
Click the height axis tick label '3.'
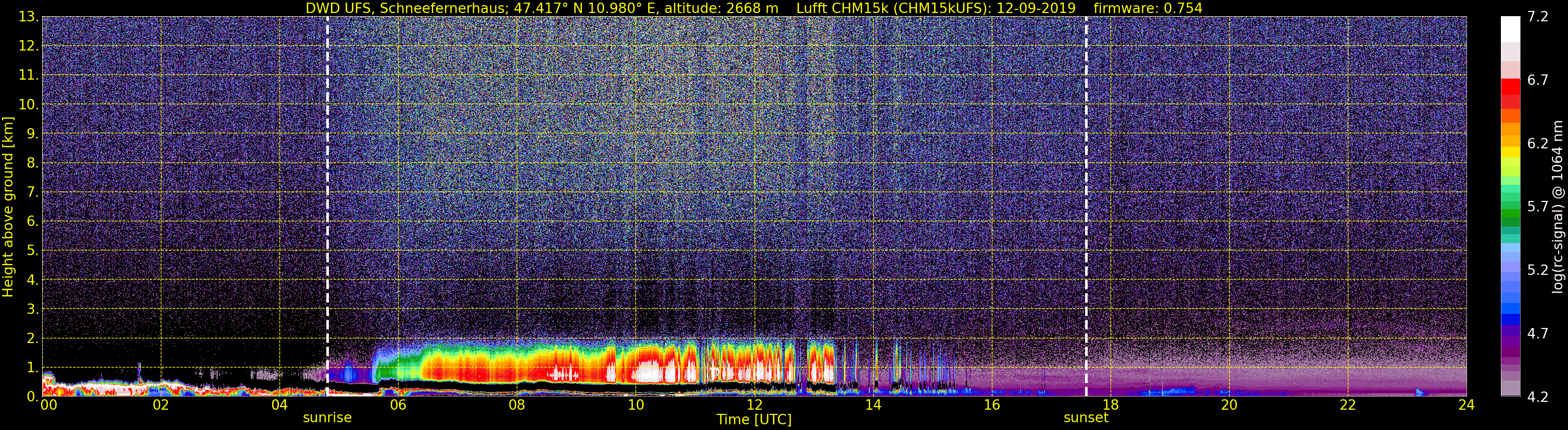tap(32, 309)
